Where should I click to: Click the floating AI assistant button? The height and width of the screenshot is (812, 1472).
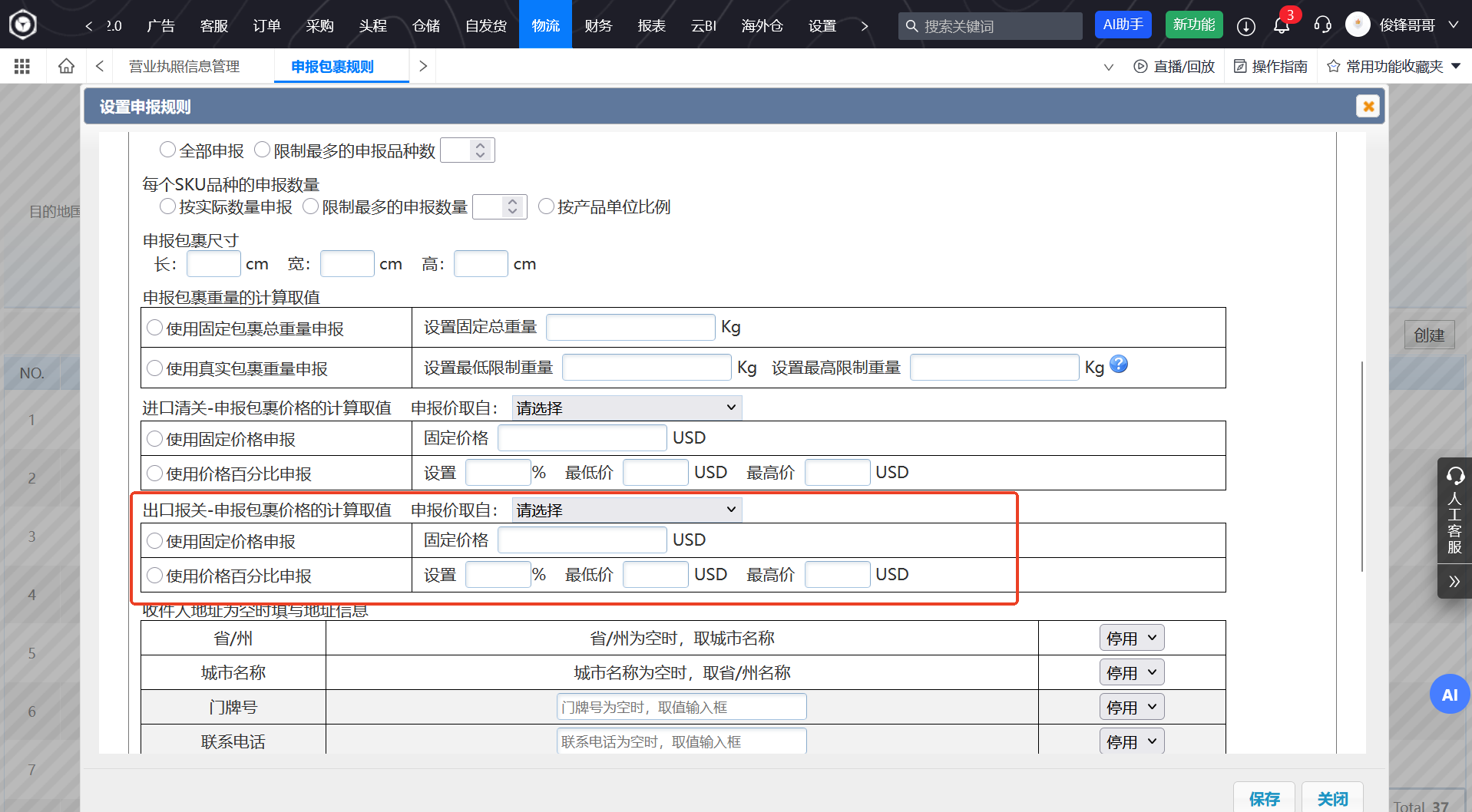[1450, 694]
